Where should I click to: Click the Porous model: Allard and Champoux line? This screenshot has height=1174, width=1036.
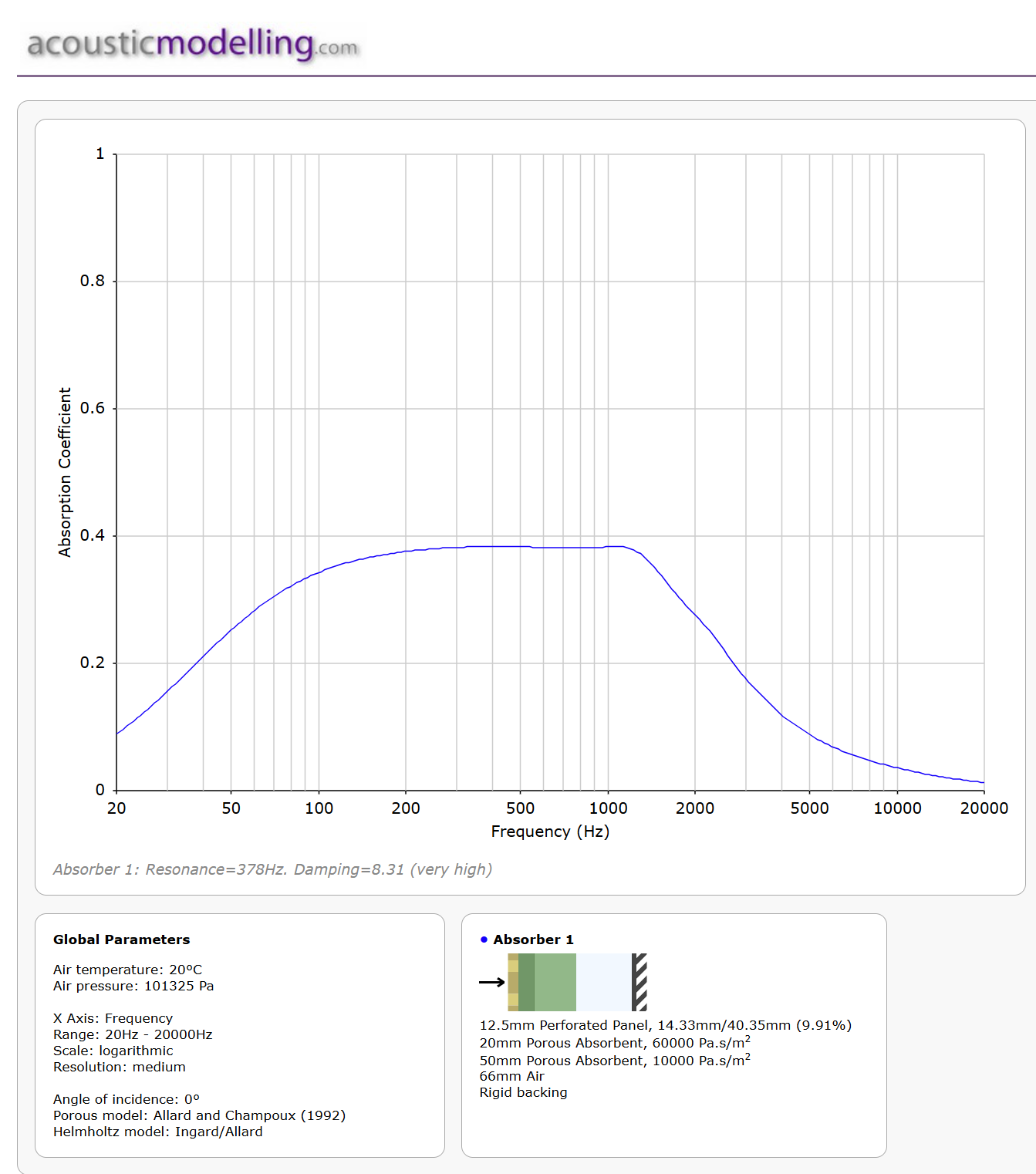199,1115
